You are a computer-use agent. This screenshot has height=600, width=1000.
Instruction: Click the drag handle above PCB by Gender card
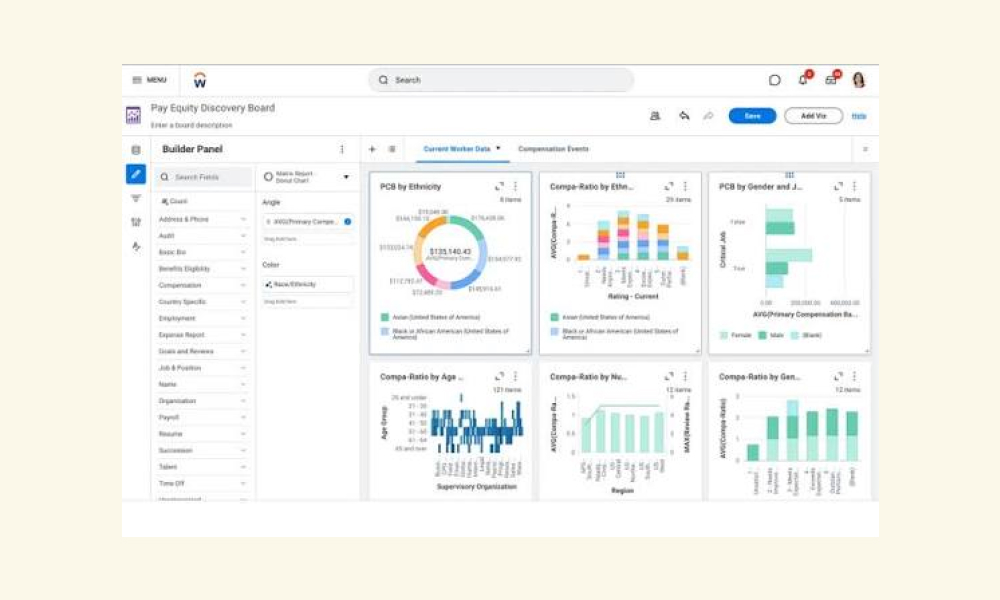pyautogui.click(x=790, y=174)
